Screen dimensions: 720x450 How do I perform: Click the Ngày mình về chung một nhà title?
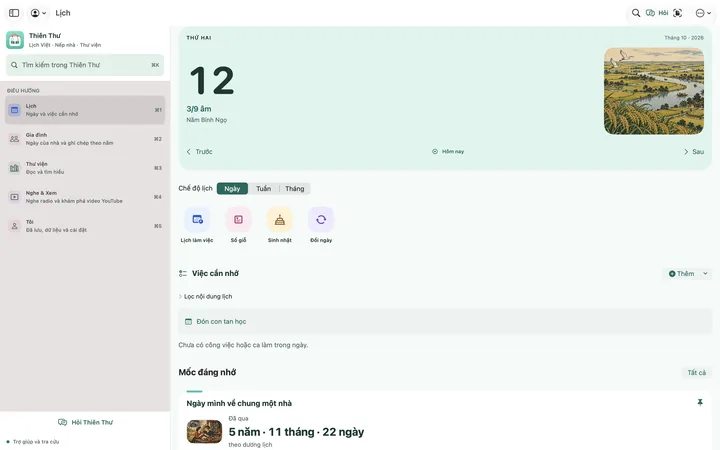pos(239,403)
